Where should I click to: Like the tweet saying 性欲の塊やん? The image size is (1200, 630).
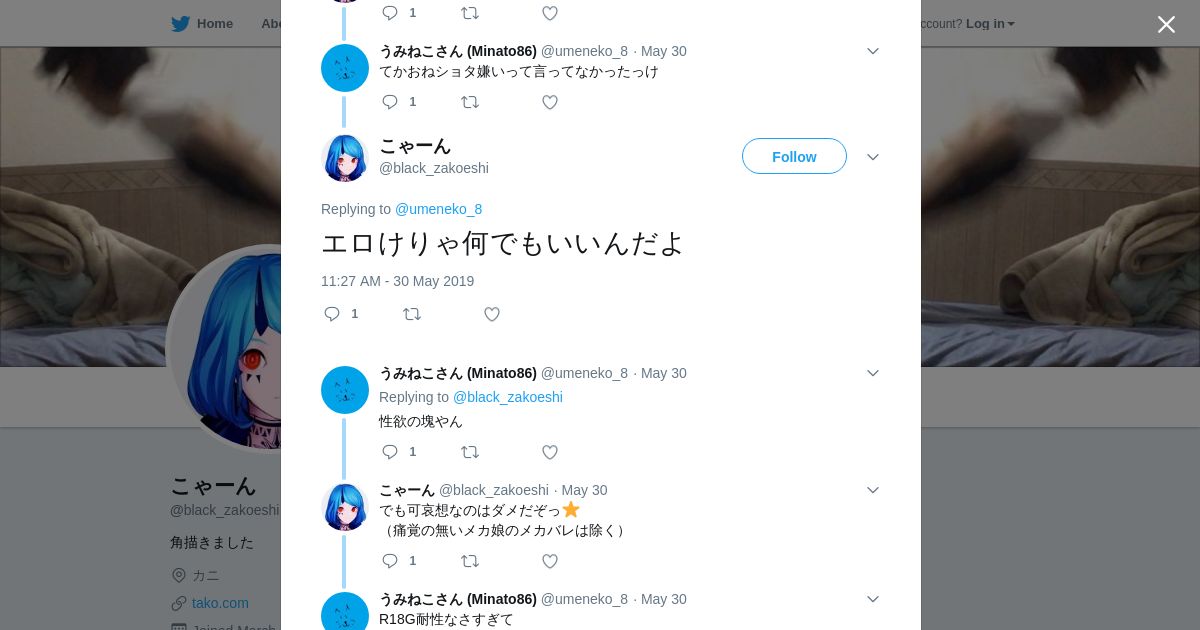point(550,452)
